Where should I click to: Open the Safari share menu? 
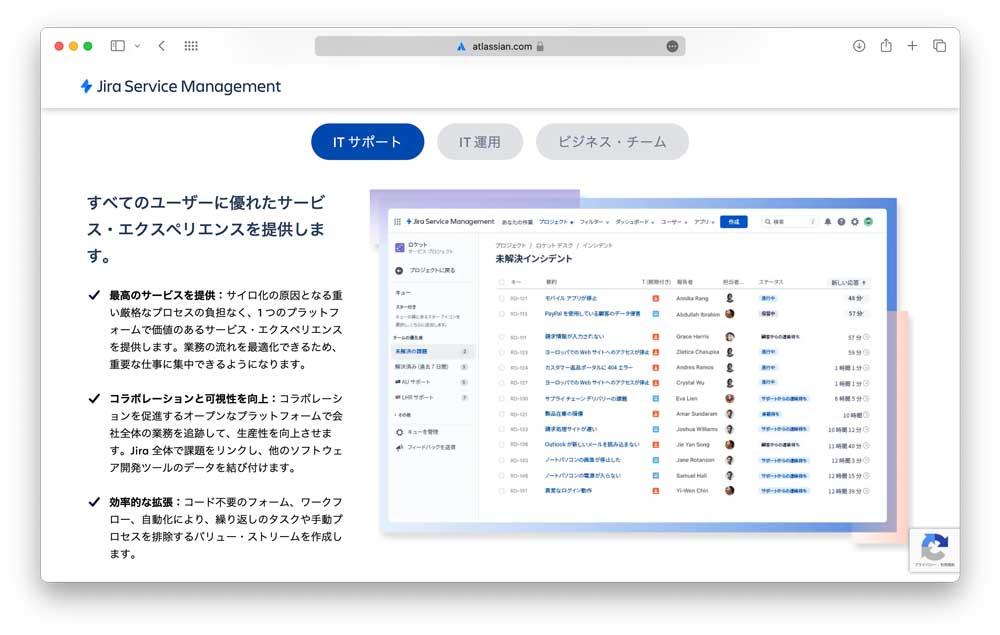click(886, 45)
